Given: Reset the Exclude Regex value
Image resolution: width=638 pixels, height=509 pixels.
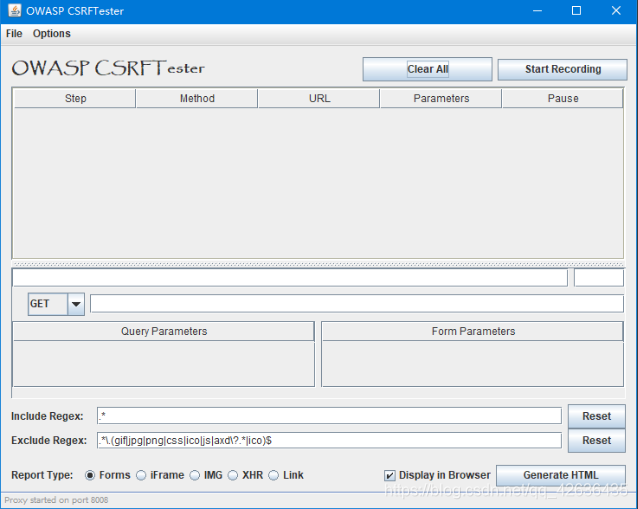Looking at the screenshot, I should [596, 440].
